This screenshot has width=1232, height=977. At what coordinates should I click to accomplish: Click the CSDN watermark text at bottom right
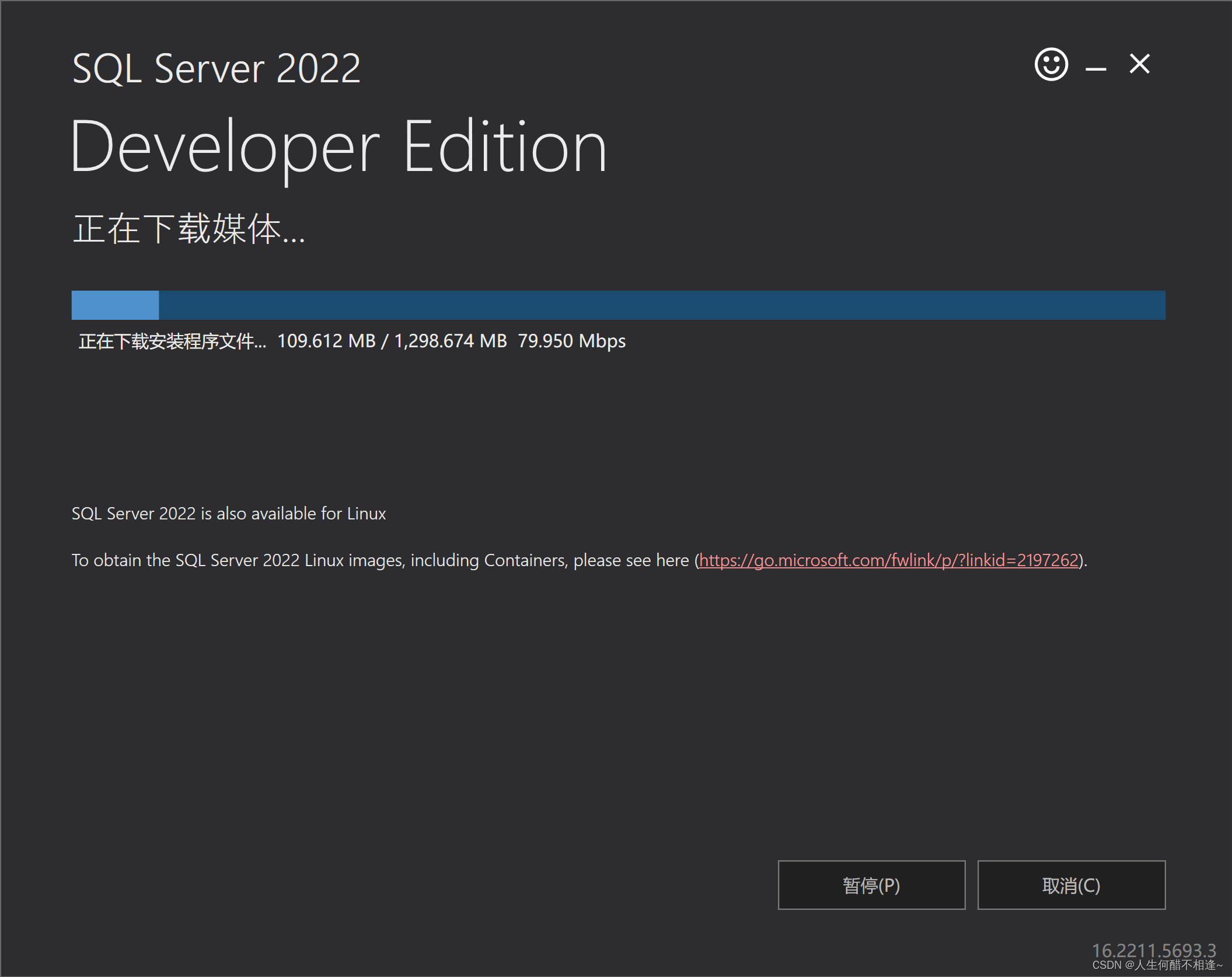1157,965
